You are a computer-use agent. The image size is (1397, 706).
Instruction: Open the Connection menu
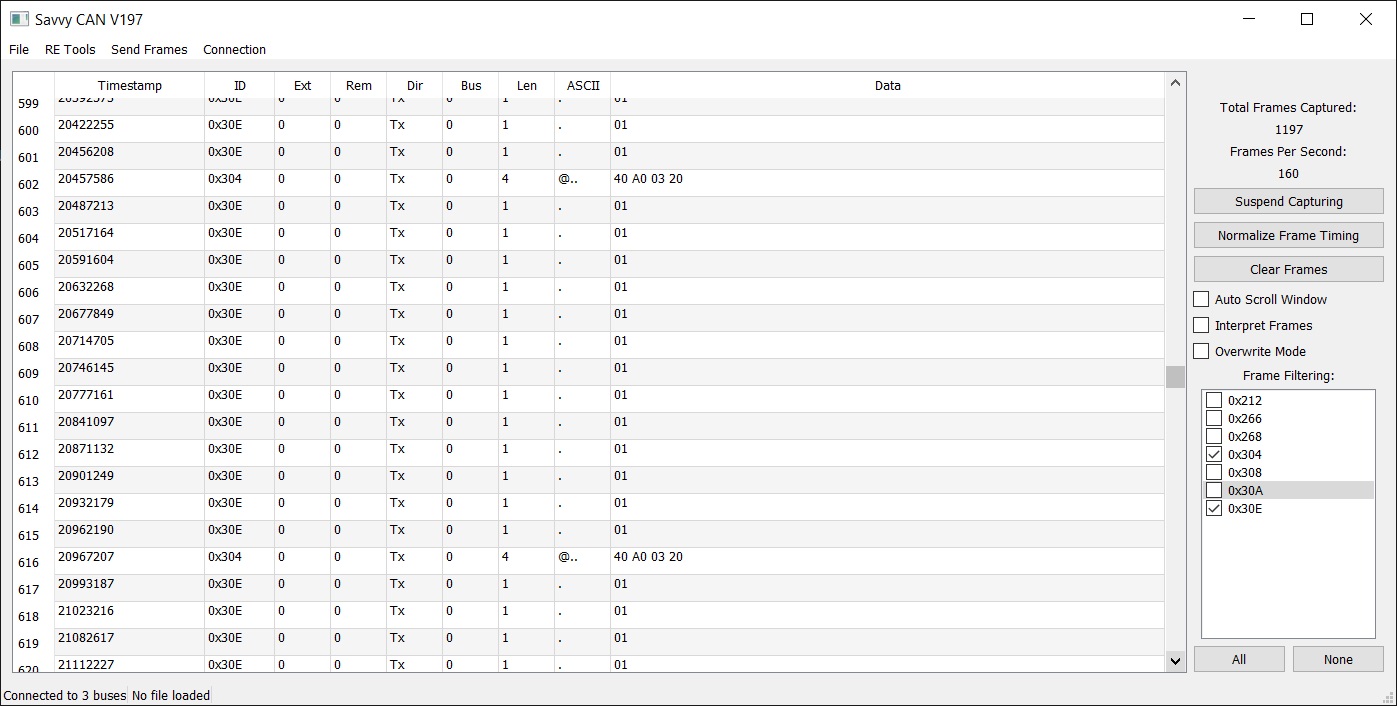pyautogui.click(x=234, y=49)
